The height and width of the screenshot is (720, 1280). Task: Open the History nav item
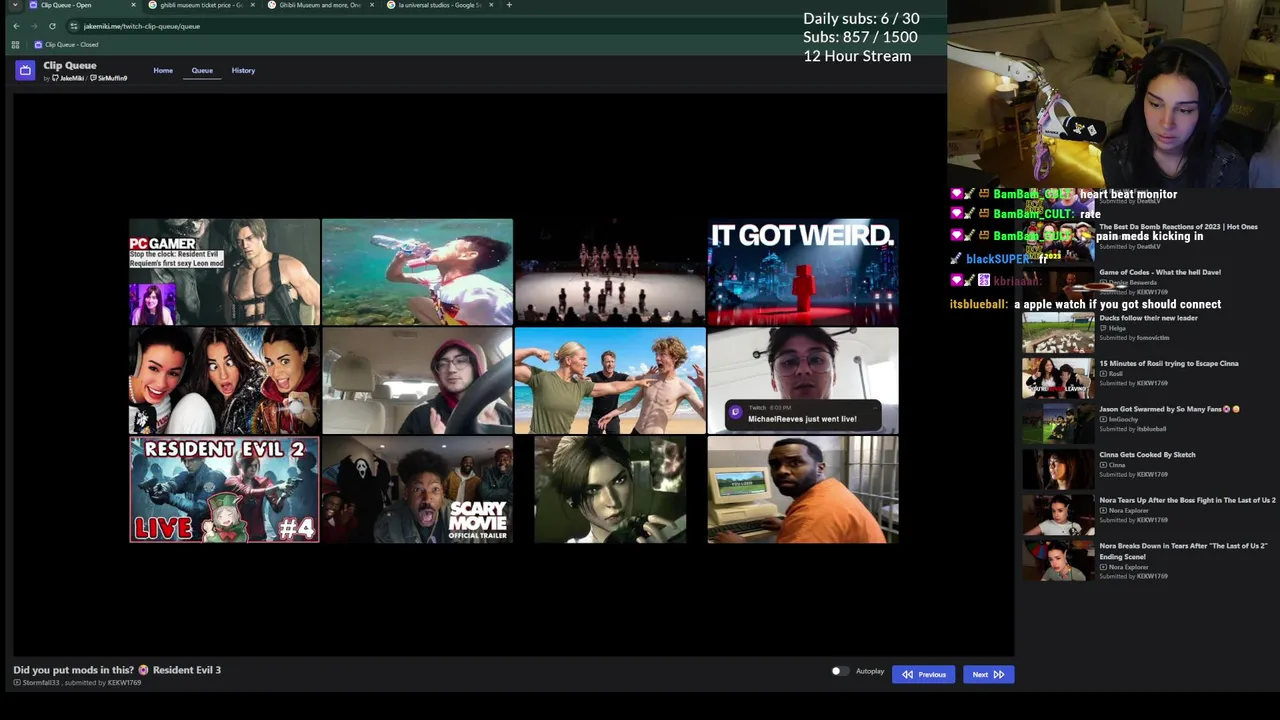tap(243, 71)
